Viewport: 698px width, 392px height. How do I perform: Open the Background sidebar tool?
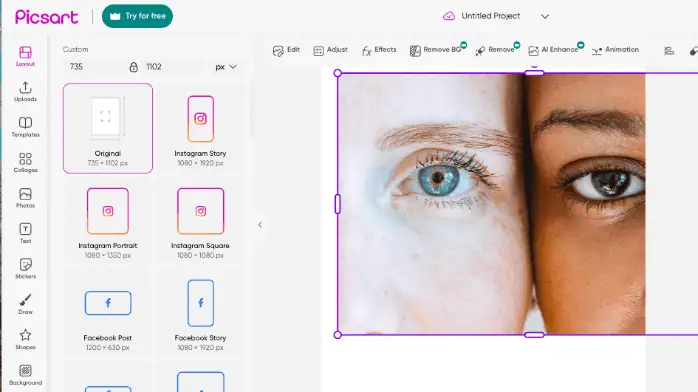tap(25, 375)
